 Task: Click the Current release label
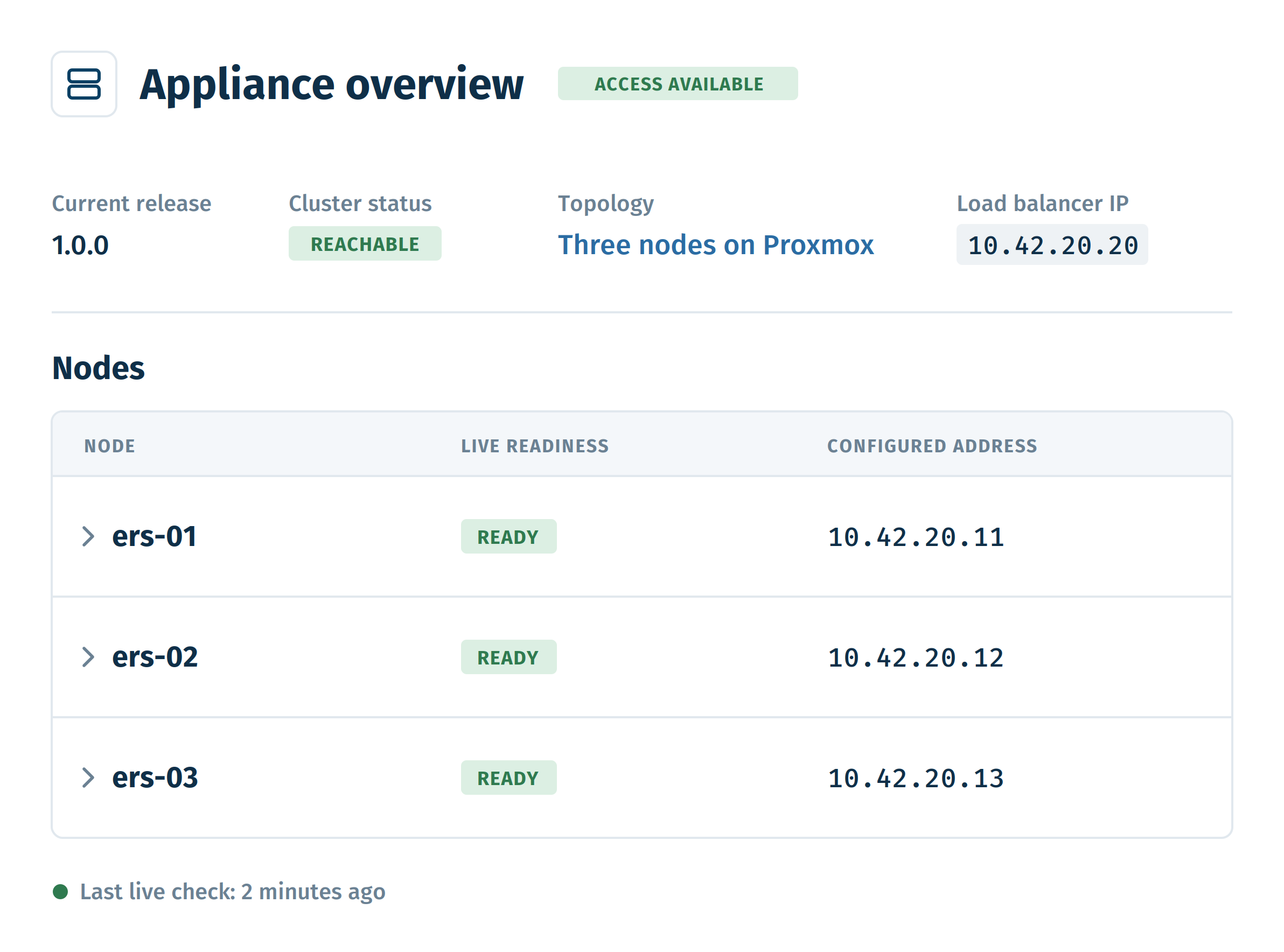131,204
